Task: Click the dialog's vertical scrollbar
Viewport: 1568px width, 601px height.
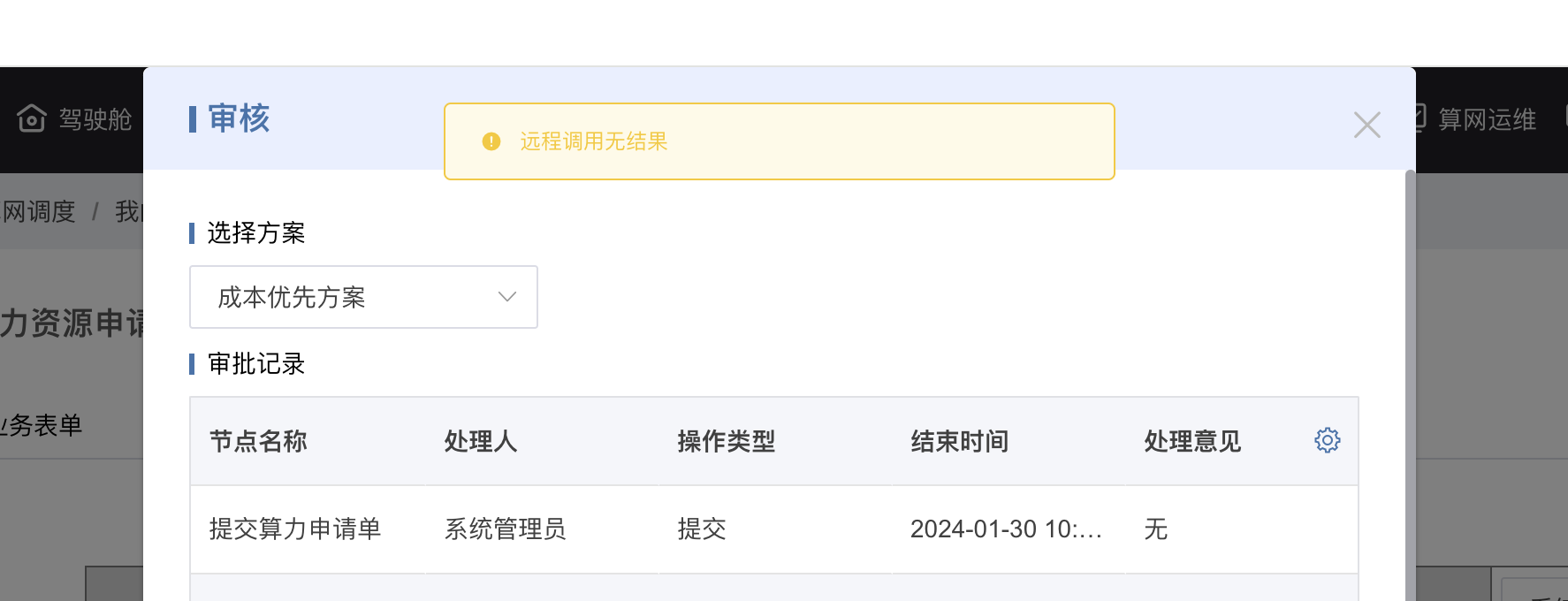Action: pos(1410,385)
